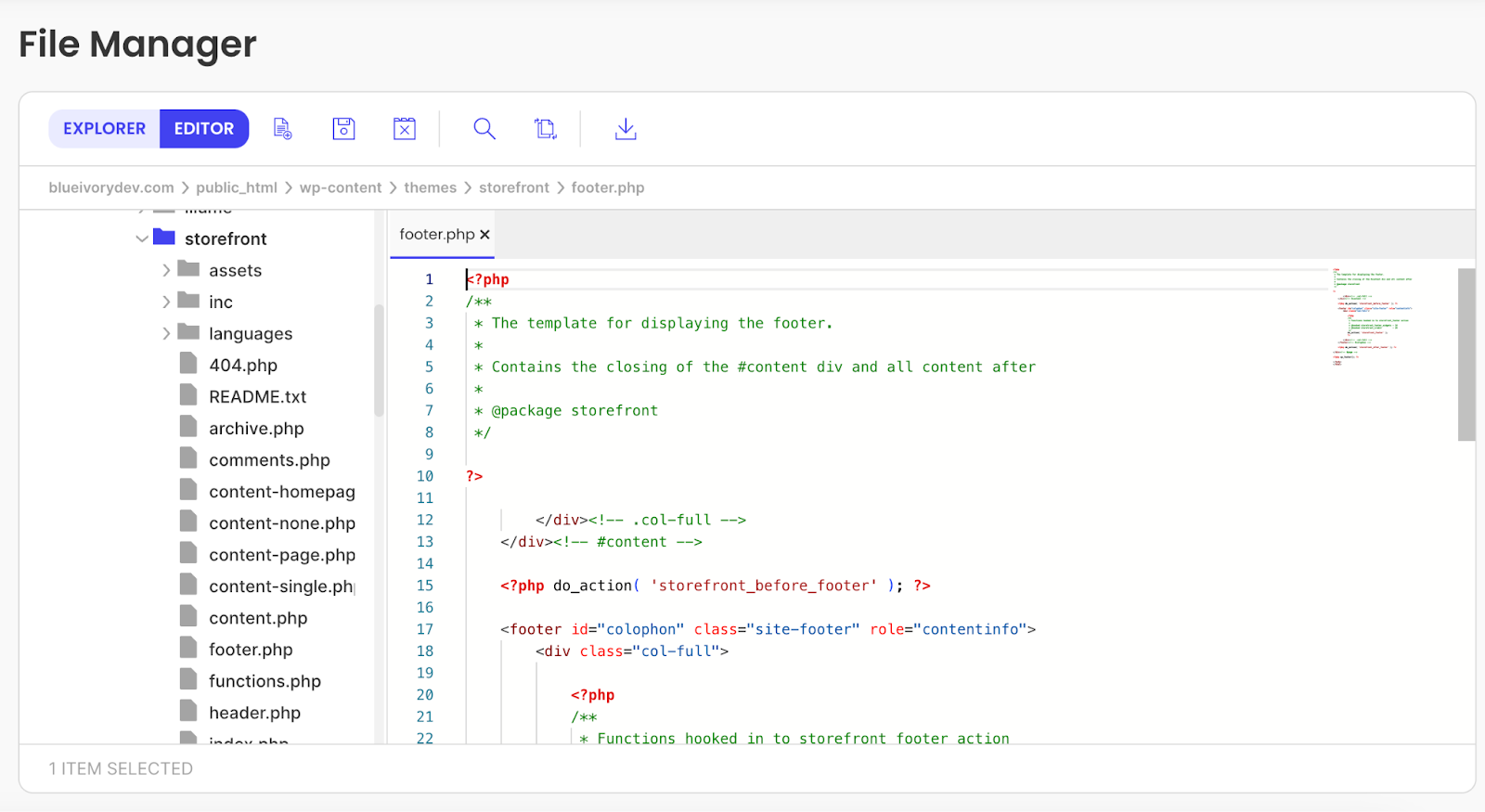Go to blueivorydev.com in breadcrumb

pos(111,187)
